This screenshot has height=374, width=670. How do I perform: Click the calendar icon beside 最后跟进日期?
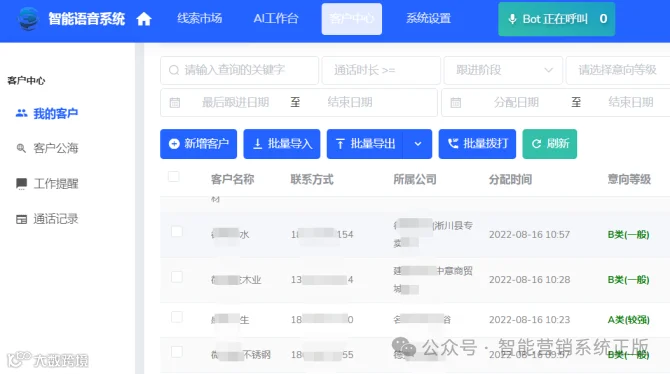(175, 103)
